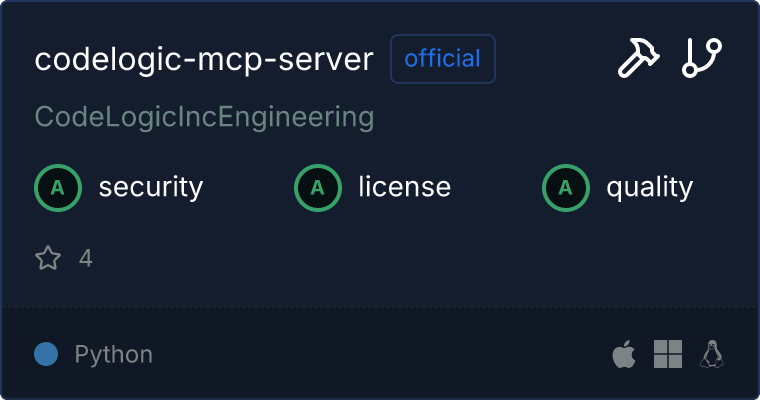Open the CodeLogicIncEngineering author link
Image resolution: width=760 pixels, height=400 pixels.
tap(204, 117)
